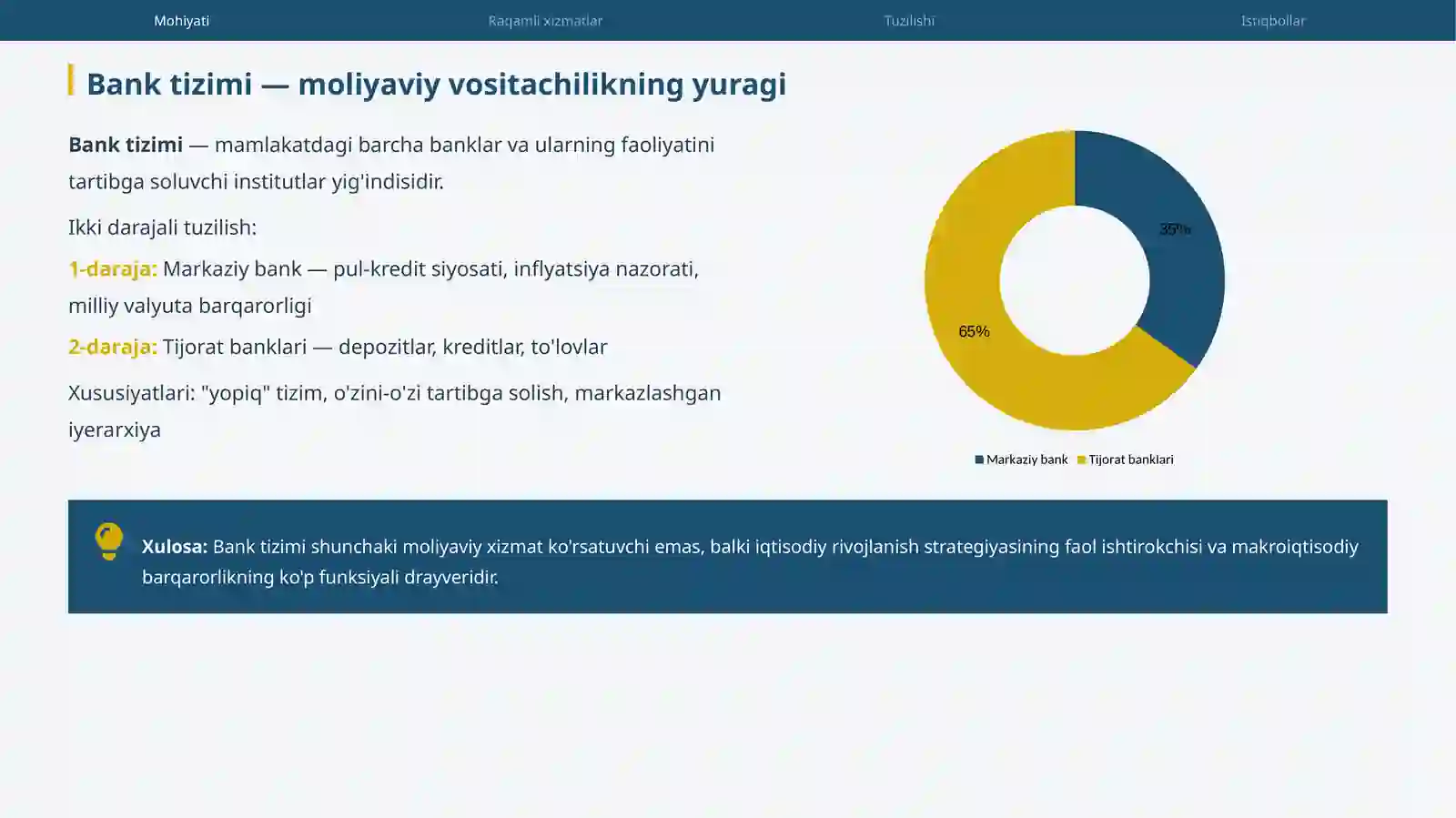Image resolution: width=1456 pixels, height=818 pixels.
Task: Click the Tijorat banklari legend swatch
Action: [1081, 459]
